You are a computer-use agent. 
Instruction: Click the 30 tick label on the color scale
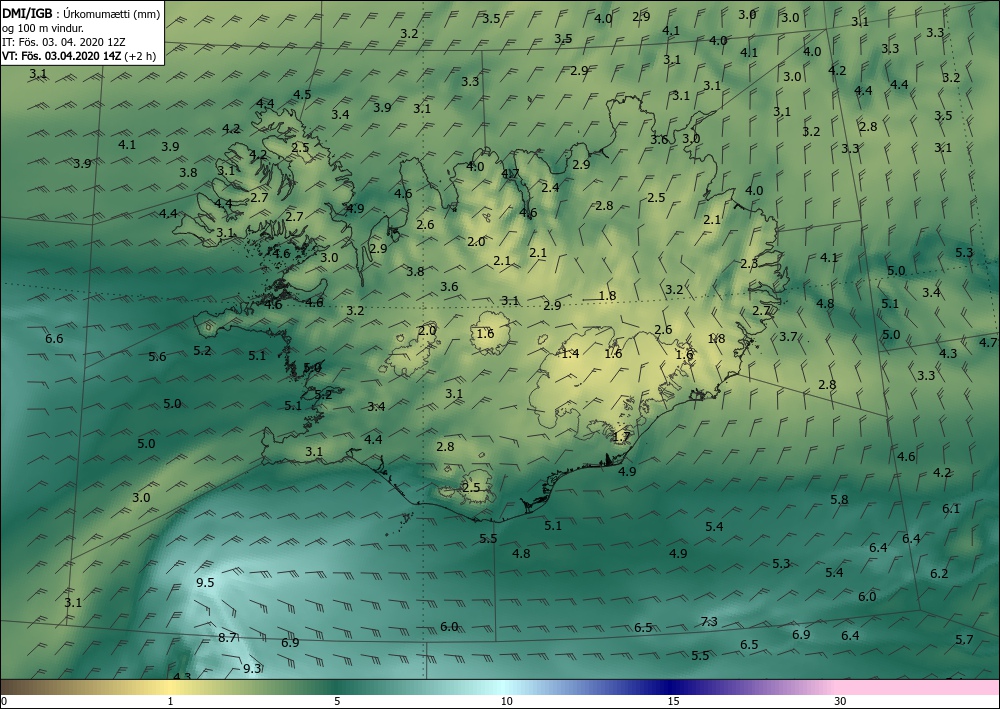[840, 702]
